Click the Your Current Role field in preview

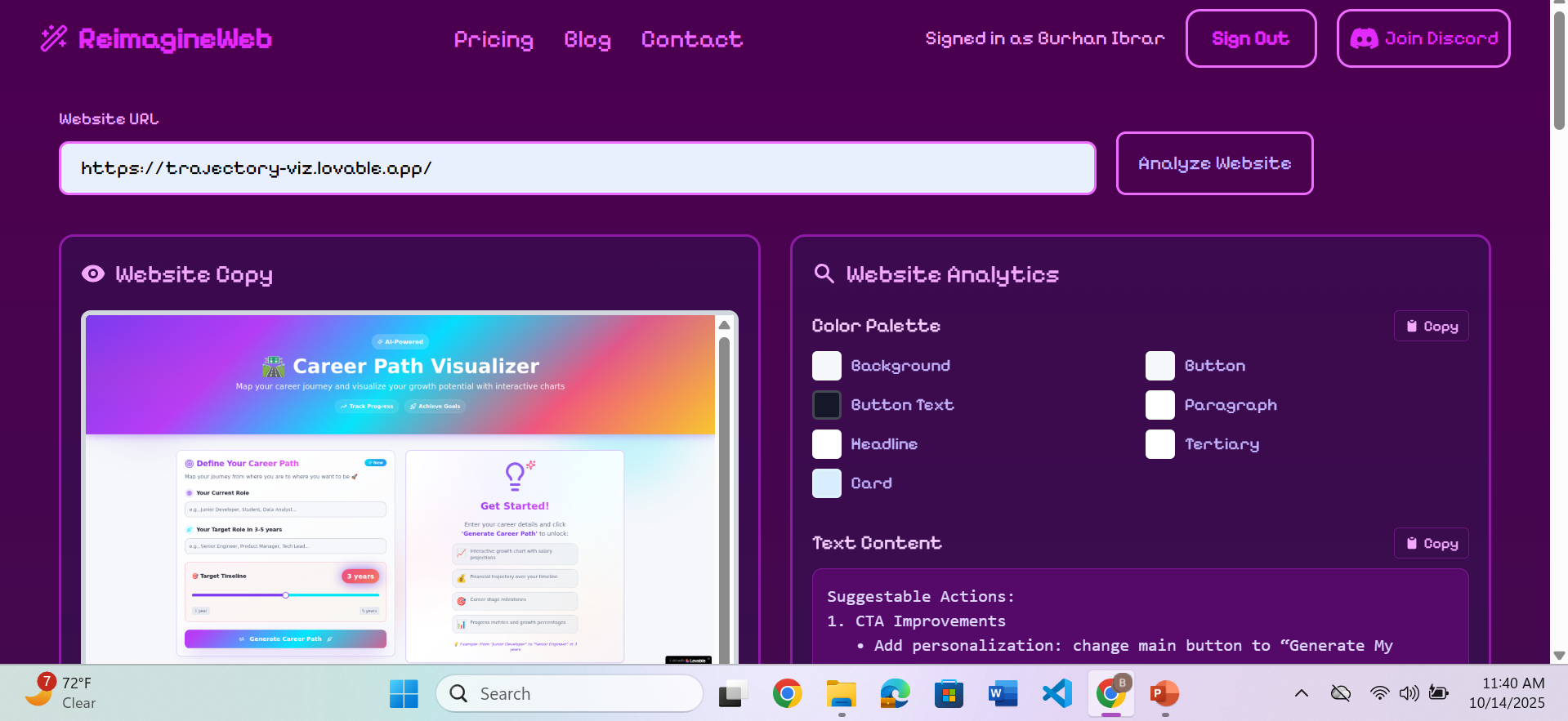(x=285, y=510)
